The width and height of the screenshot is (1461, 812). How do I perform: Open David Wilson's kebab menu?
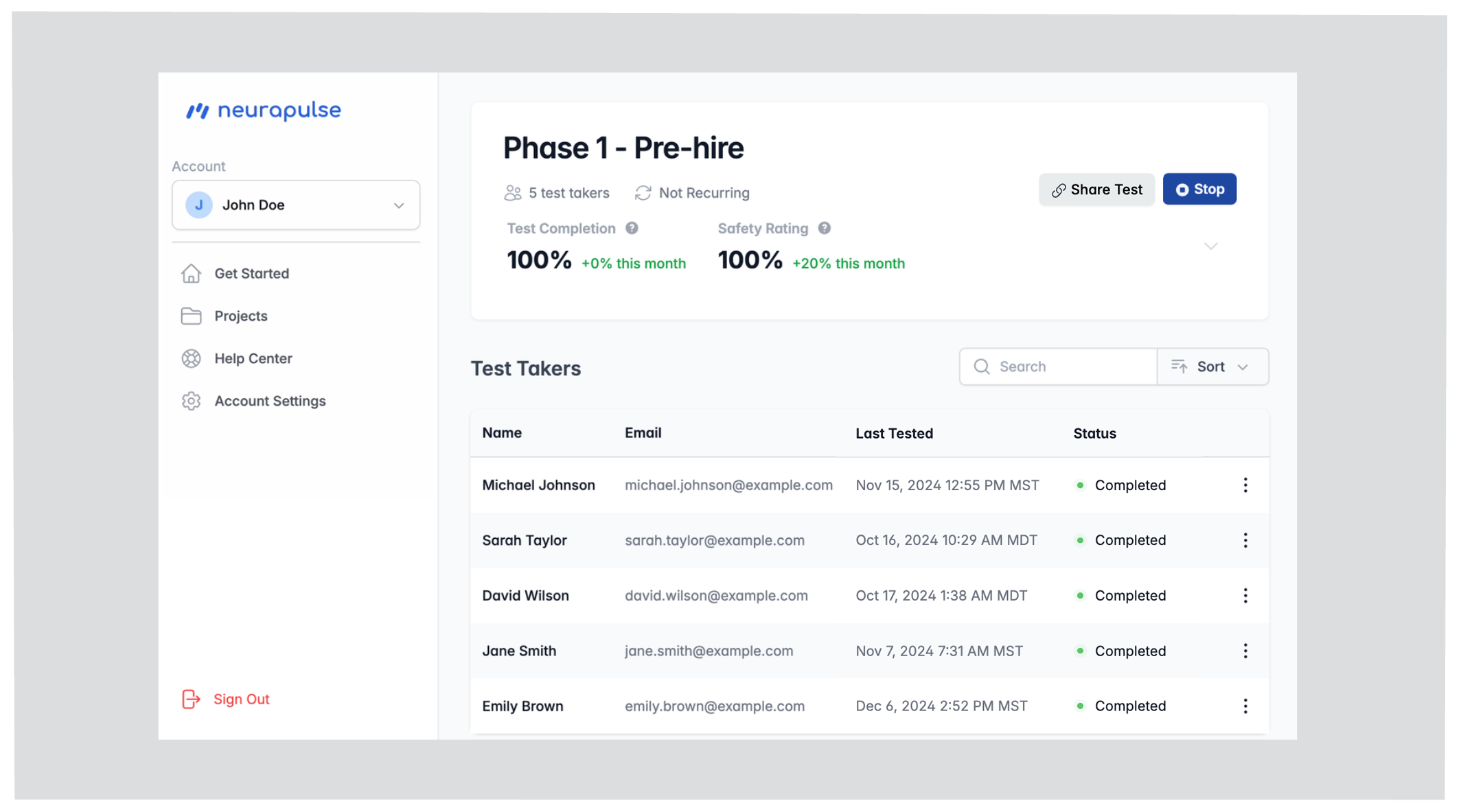point(1245,596)
